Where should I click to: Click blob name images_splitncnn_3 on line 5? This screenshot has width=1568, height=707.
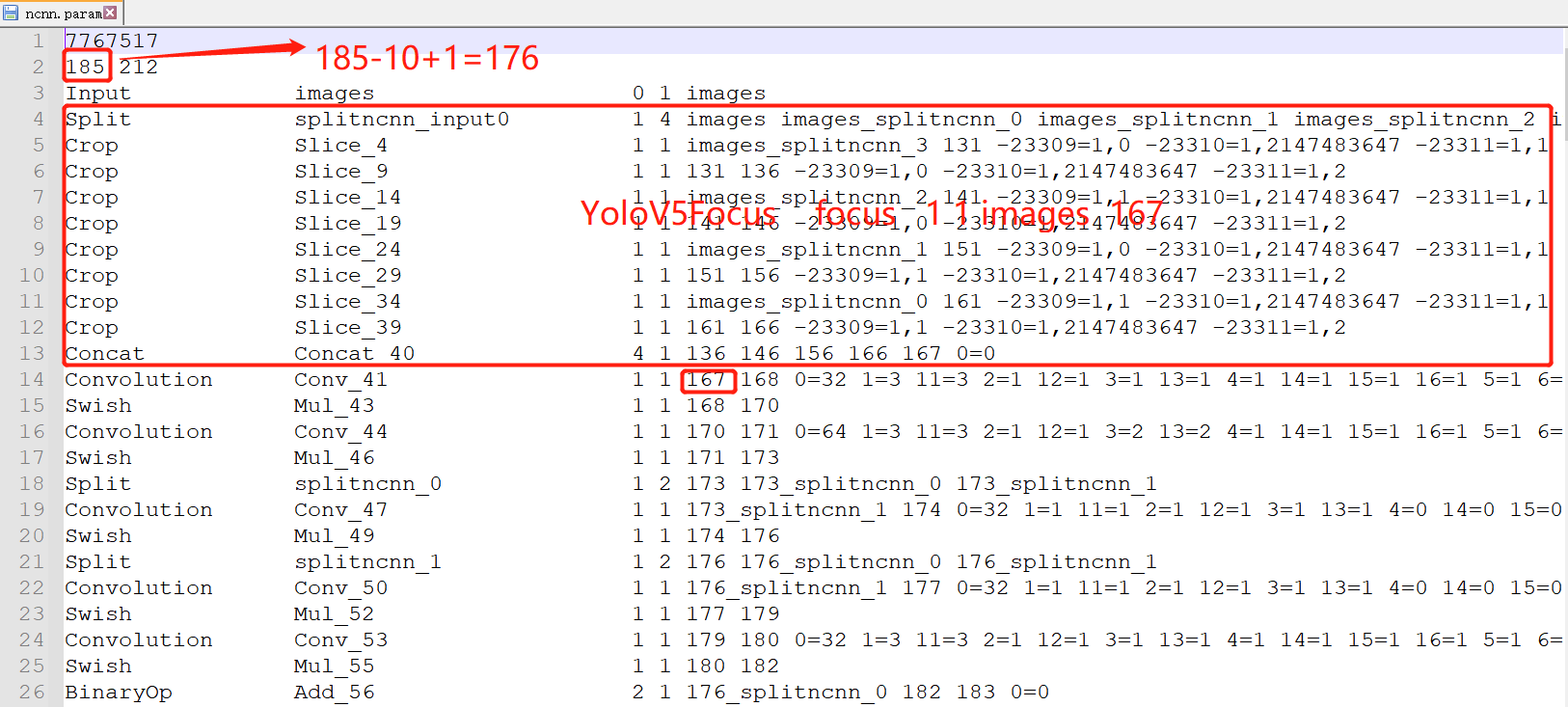807,145
